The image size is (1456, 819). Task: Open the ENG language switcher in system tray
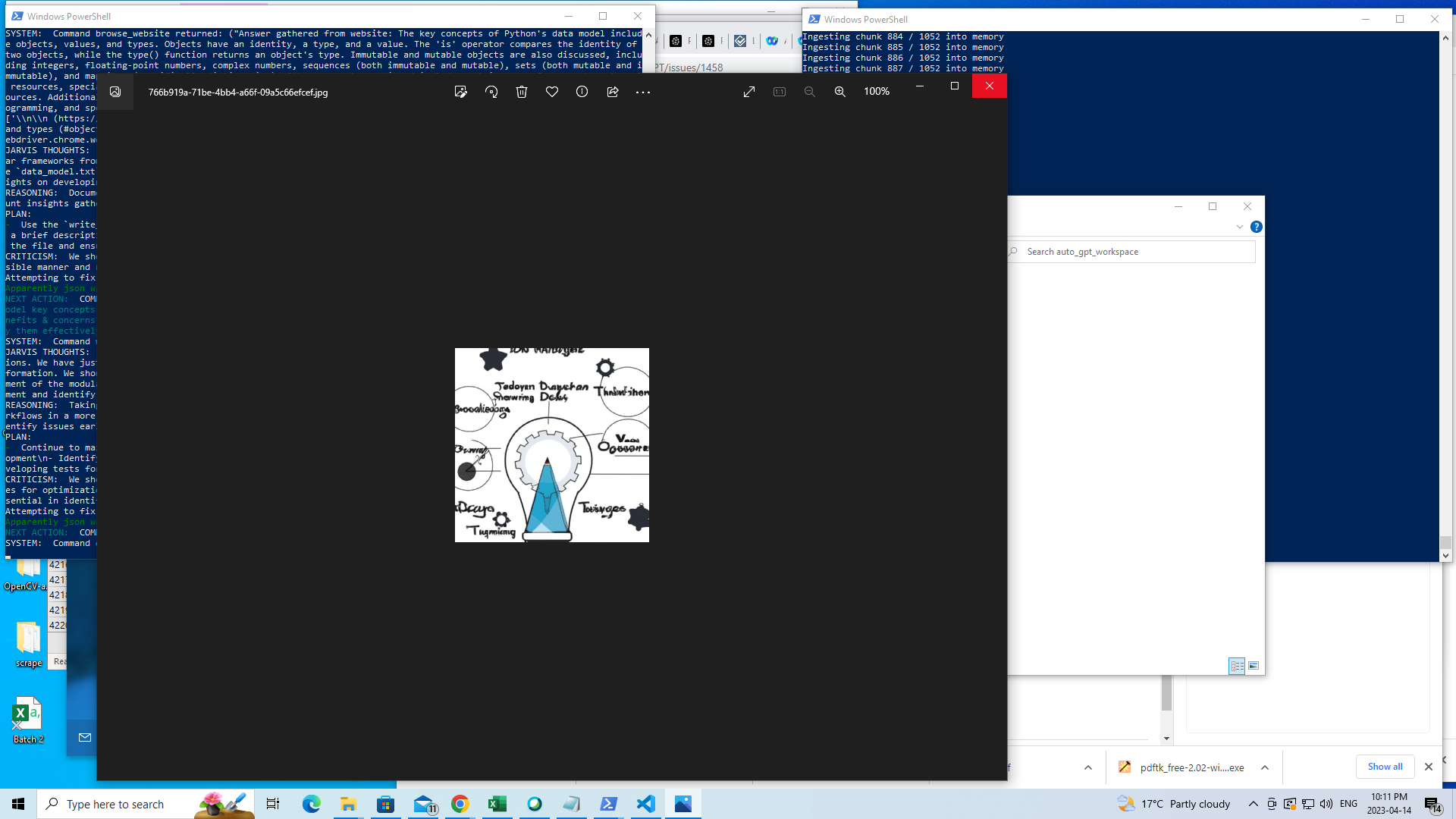[x=1348, y=804]
